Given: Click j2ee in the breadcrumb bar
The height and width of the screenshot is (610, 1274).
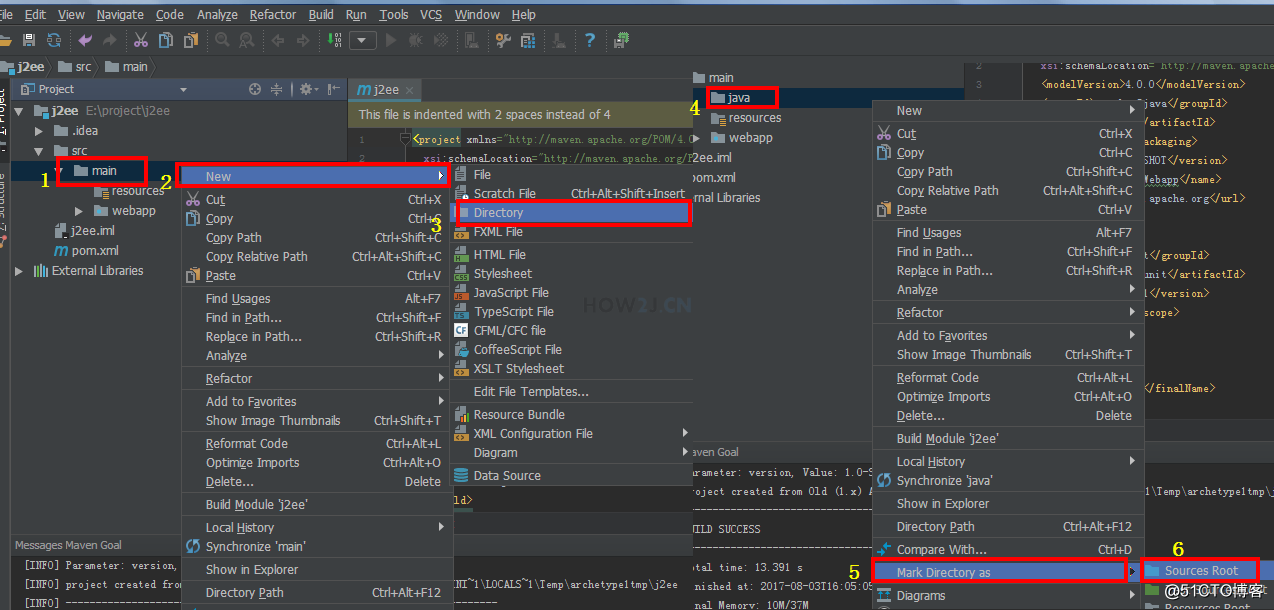Looking at the screenshot, I should pyautogui.click(x=24, y=67).
